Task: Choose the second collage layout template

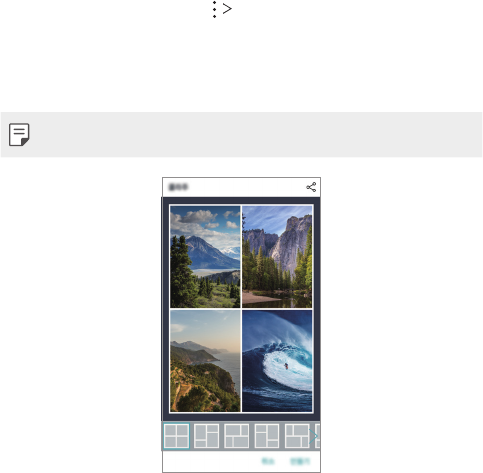Action: tap(207, 436)
